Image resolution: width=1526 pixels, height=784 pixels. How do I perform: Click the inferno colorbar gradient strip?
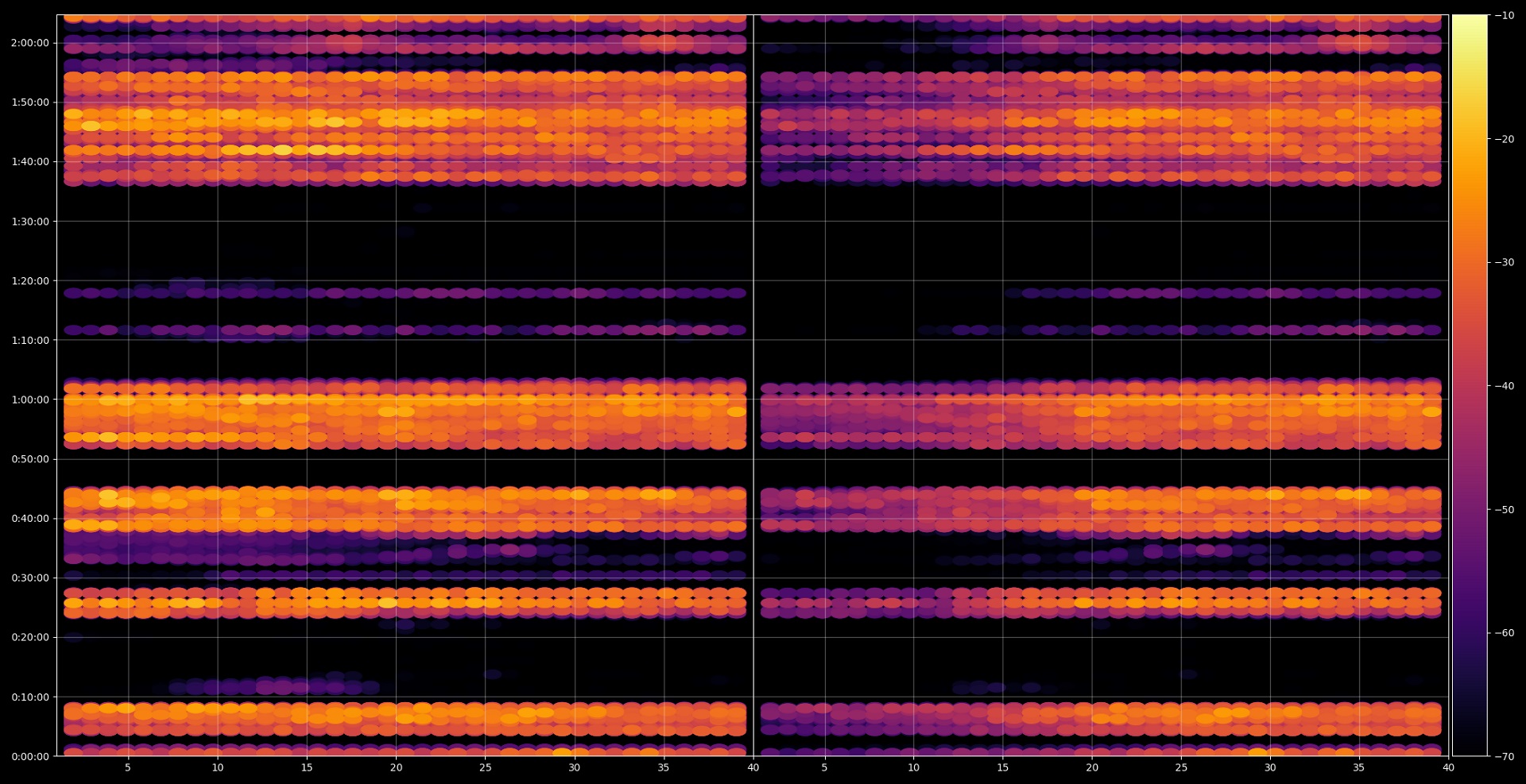pos(1470,385)
